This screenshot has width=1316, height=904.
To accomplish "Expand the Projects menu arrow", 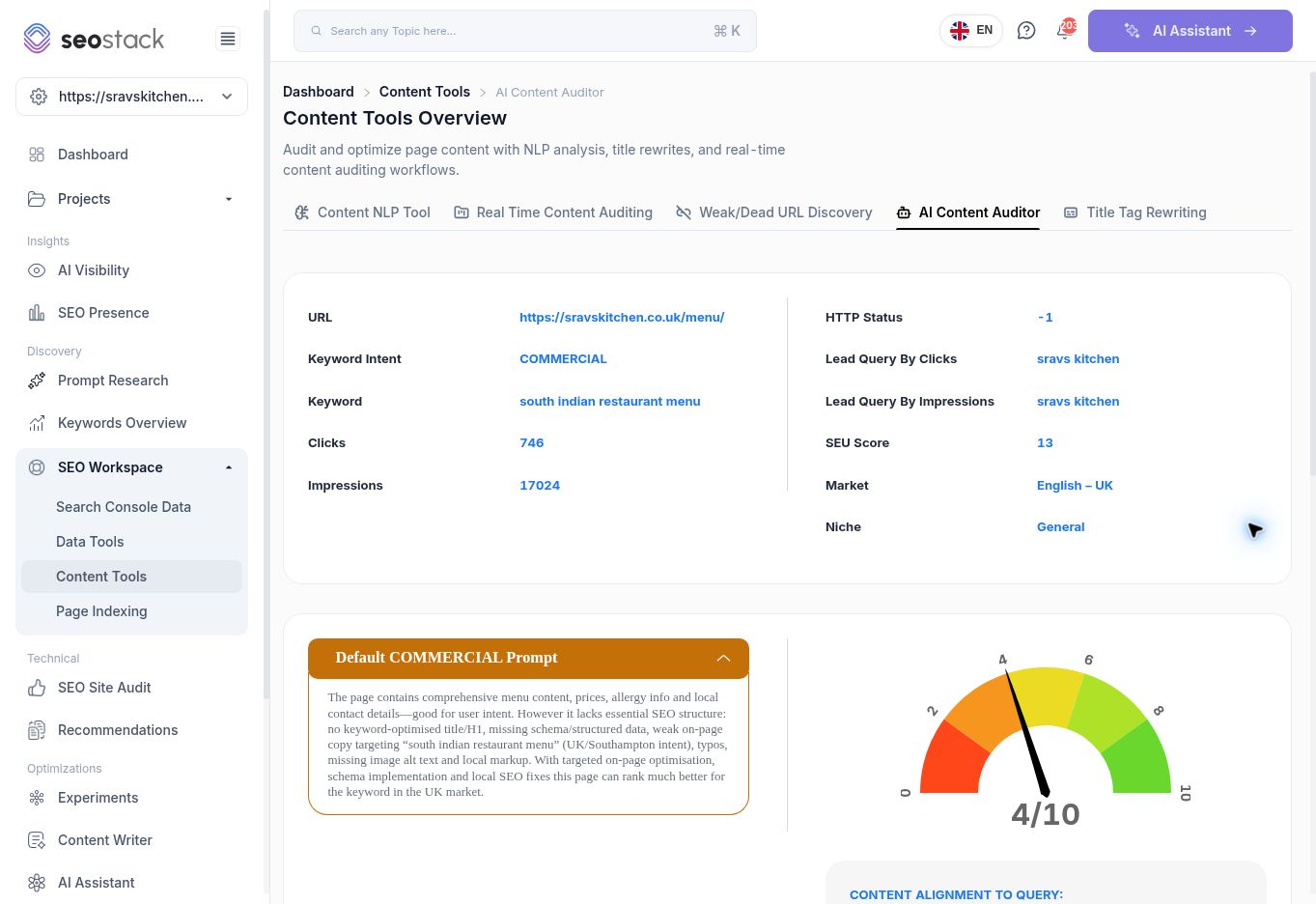I will point(229,199).
